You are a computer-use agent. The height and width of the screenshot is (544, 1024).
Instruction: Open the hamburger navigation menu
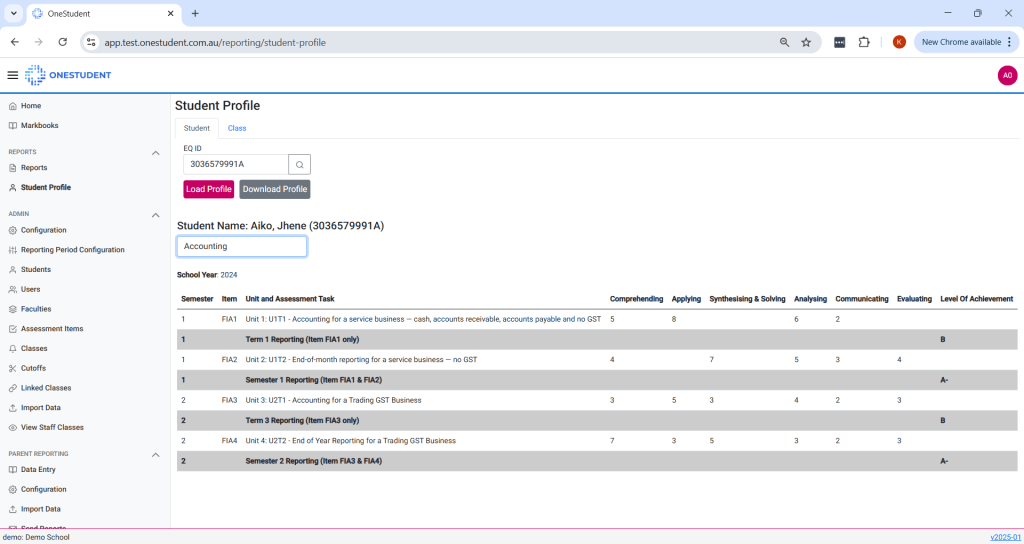click(x=12, y=75)
